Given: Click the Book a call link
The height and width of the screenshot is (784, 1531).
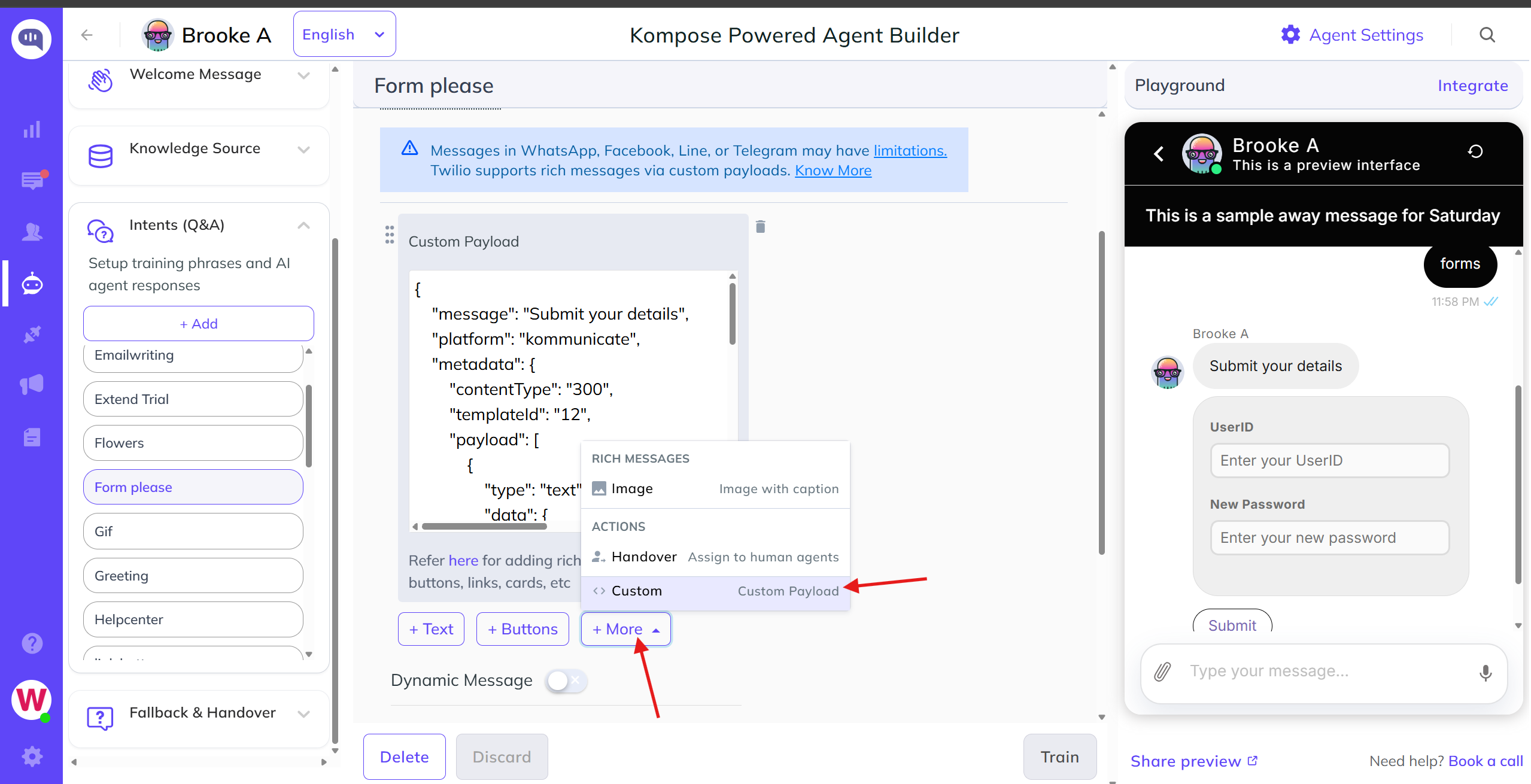Looking at the screenshot, I should point(1486,761).
